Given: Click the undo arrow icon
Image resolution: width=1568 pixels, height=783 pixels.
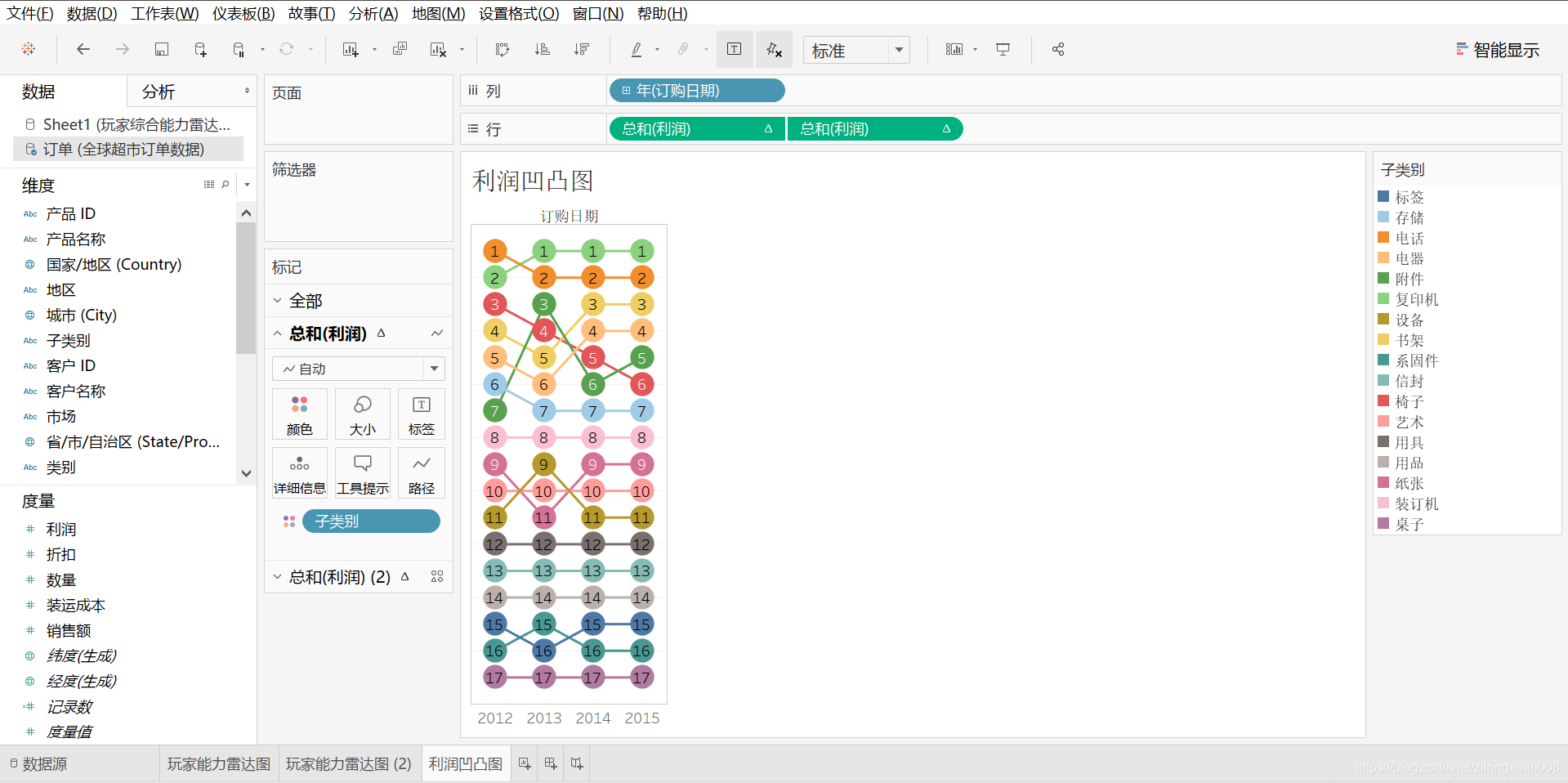Looking at the screenshot, I should click(82, 49).
